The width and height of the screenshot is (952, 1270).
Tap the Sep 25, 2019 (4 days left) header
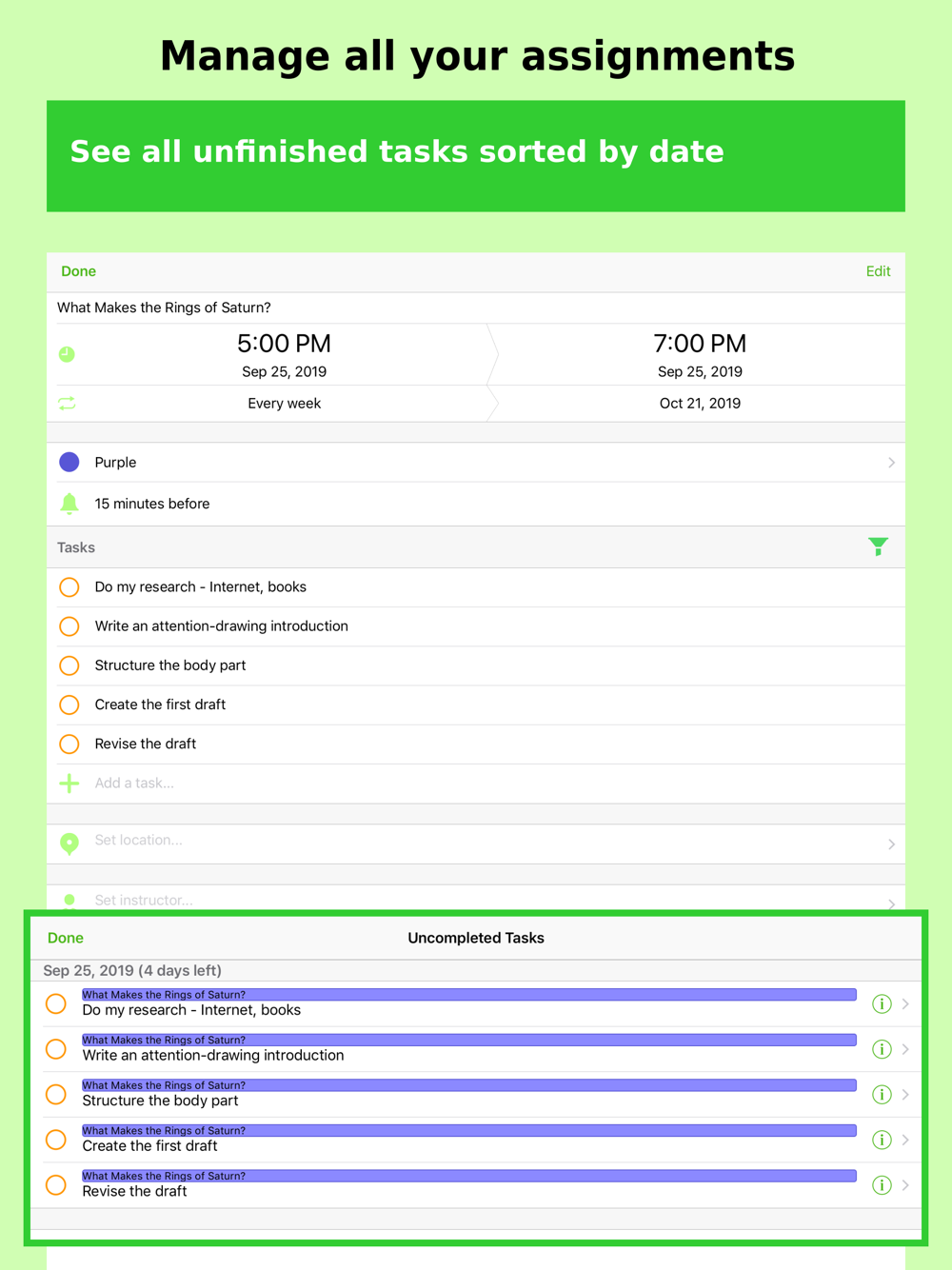pos(132,970)
